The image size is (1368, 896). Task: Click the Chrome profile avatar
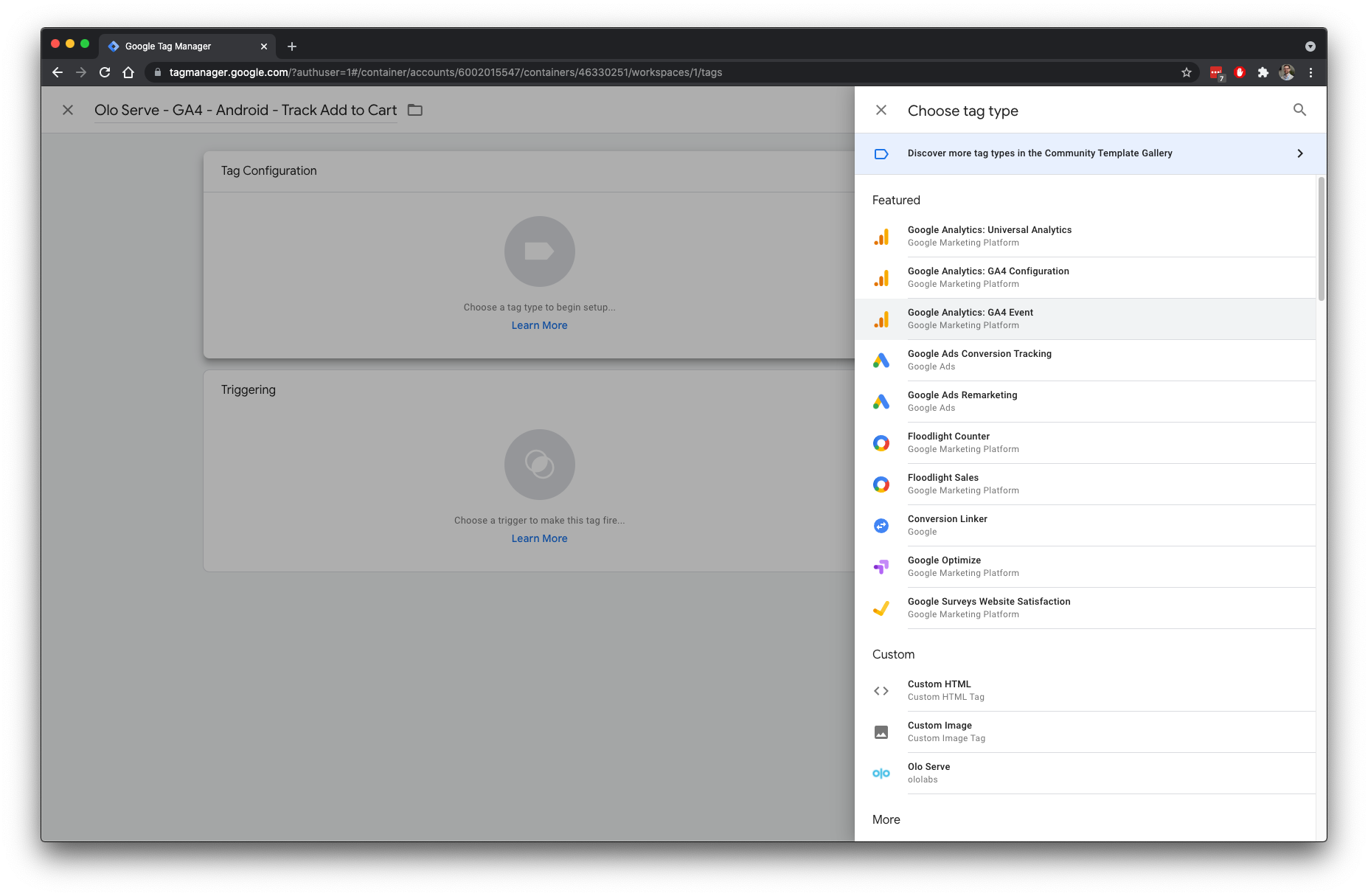pos(1287,72)
